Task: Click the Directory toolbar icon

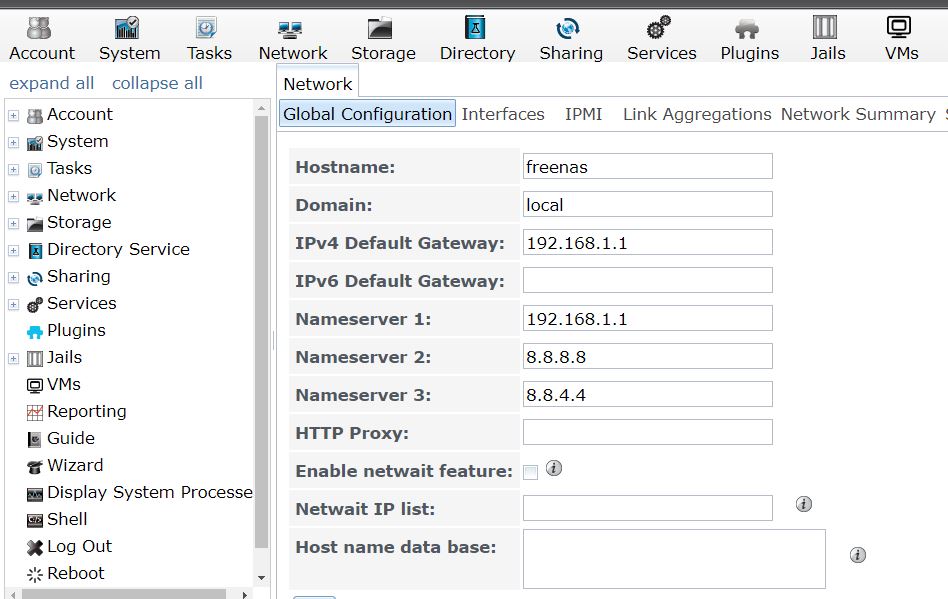Action: click(x=477, y=39)
